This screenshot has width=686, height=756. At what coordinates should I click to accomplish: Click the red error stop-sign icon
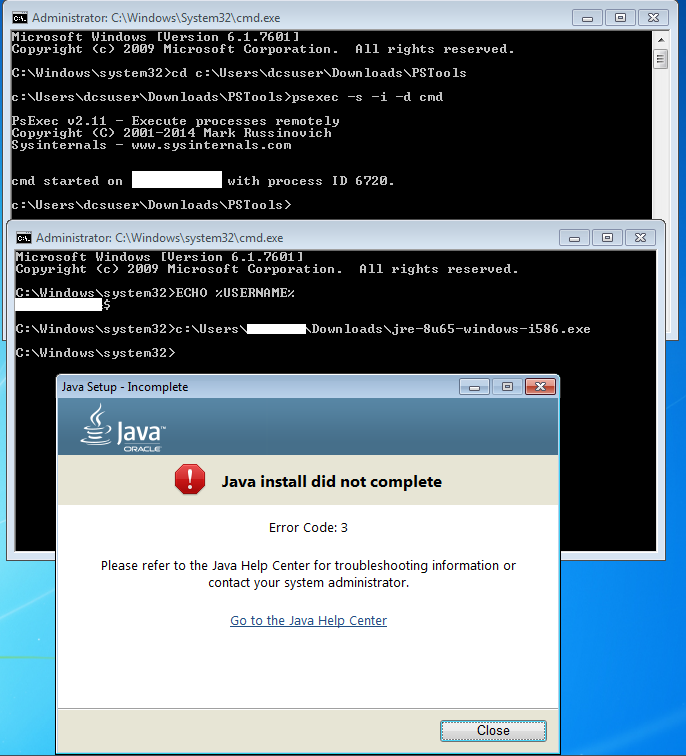pos(189,481)
